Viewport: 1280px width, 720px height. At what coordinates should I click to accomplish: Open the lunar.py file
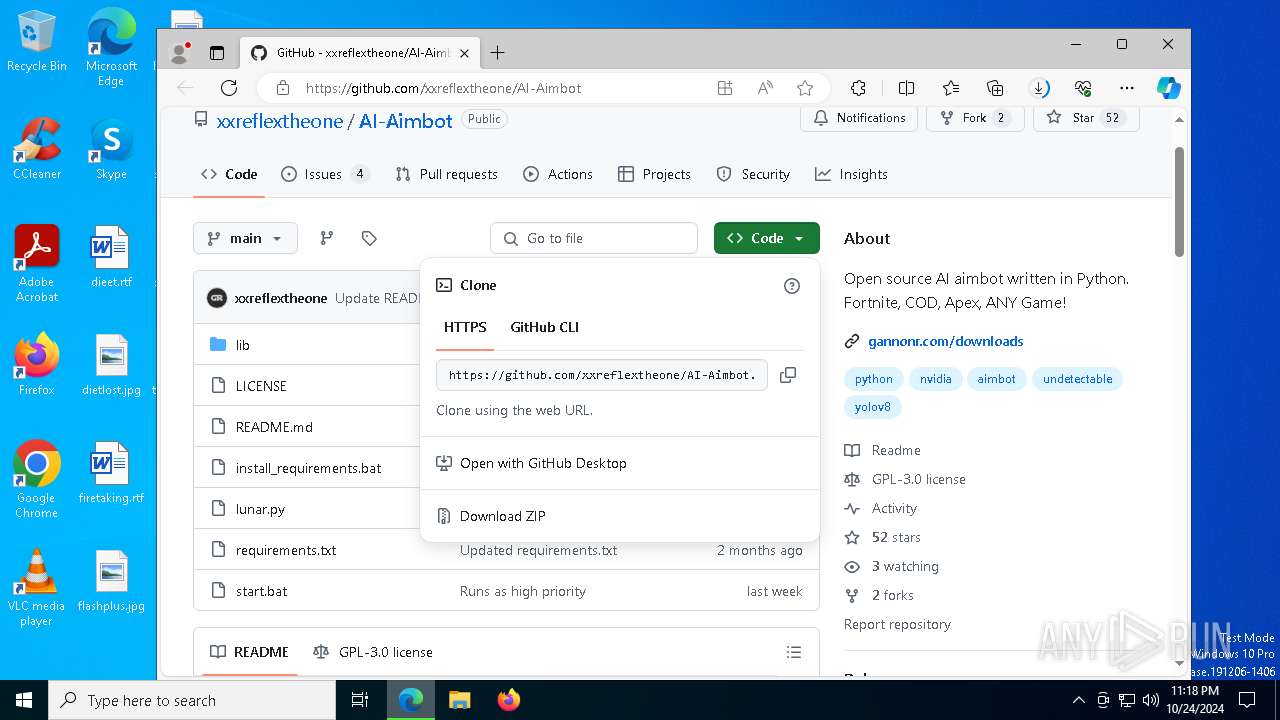point(260,509)
